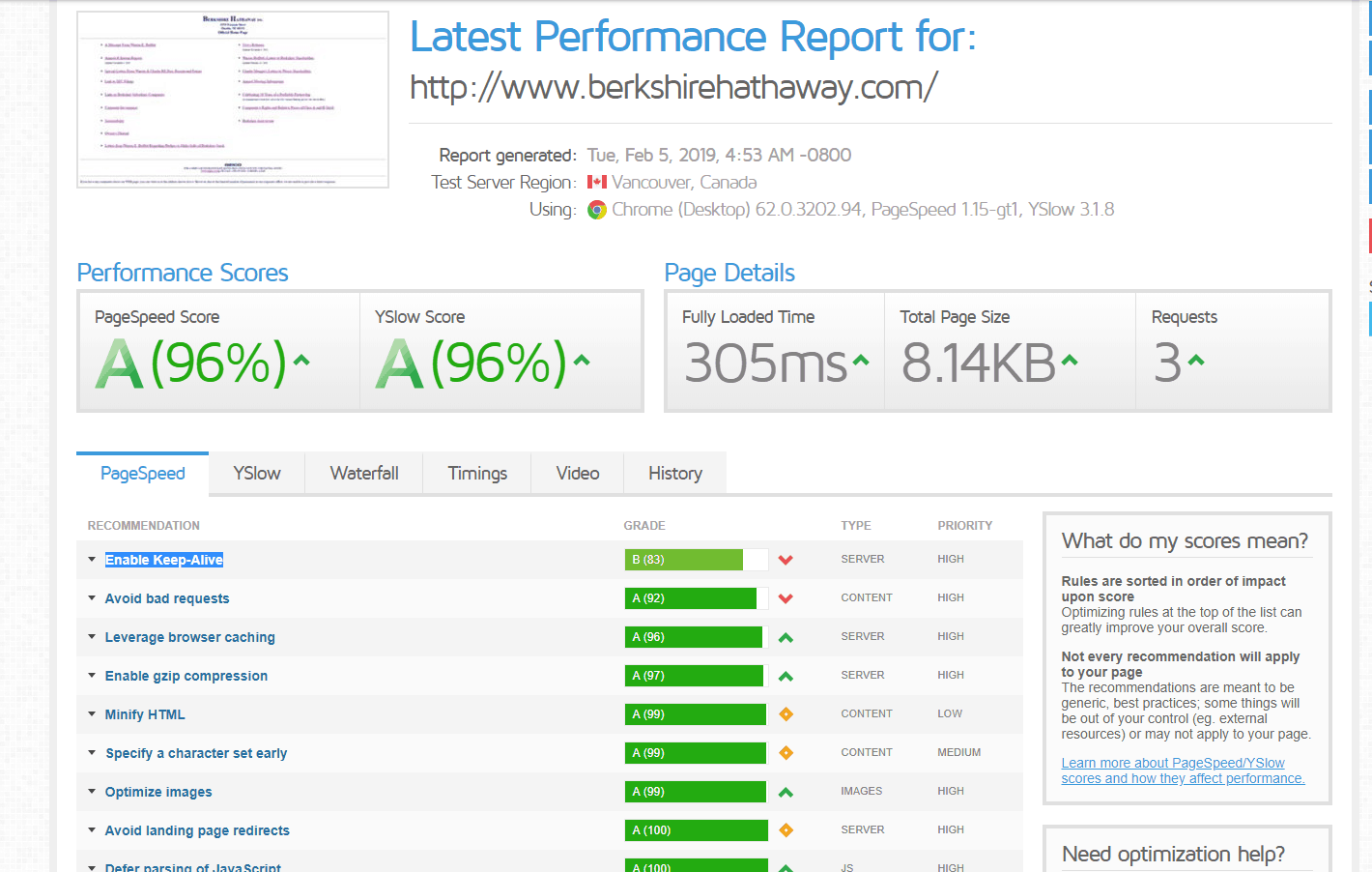Expand the Optimize images row arrow

pyautogui.click(x=92, y=792)
